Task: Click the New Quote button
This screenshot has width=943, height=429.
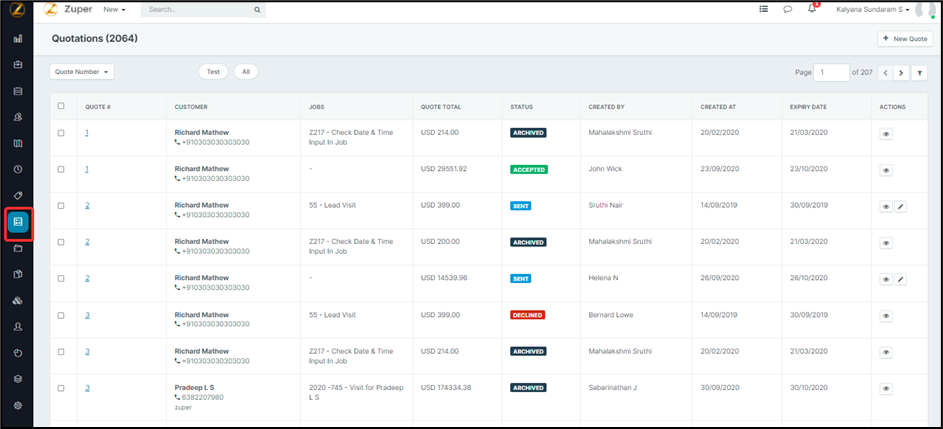Action: point(905,39)
